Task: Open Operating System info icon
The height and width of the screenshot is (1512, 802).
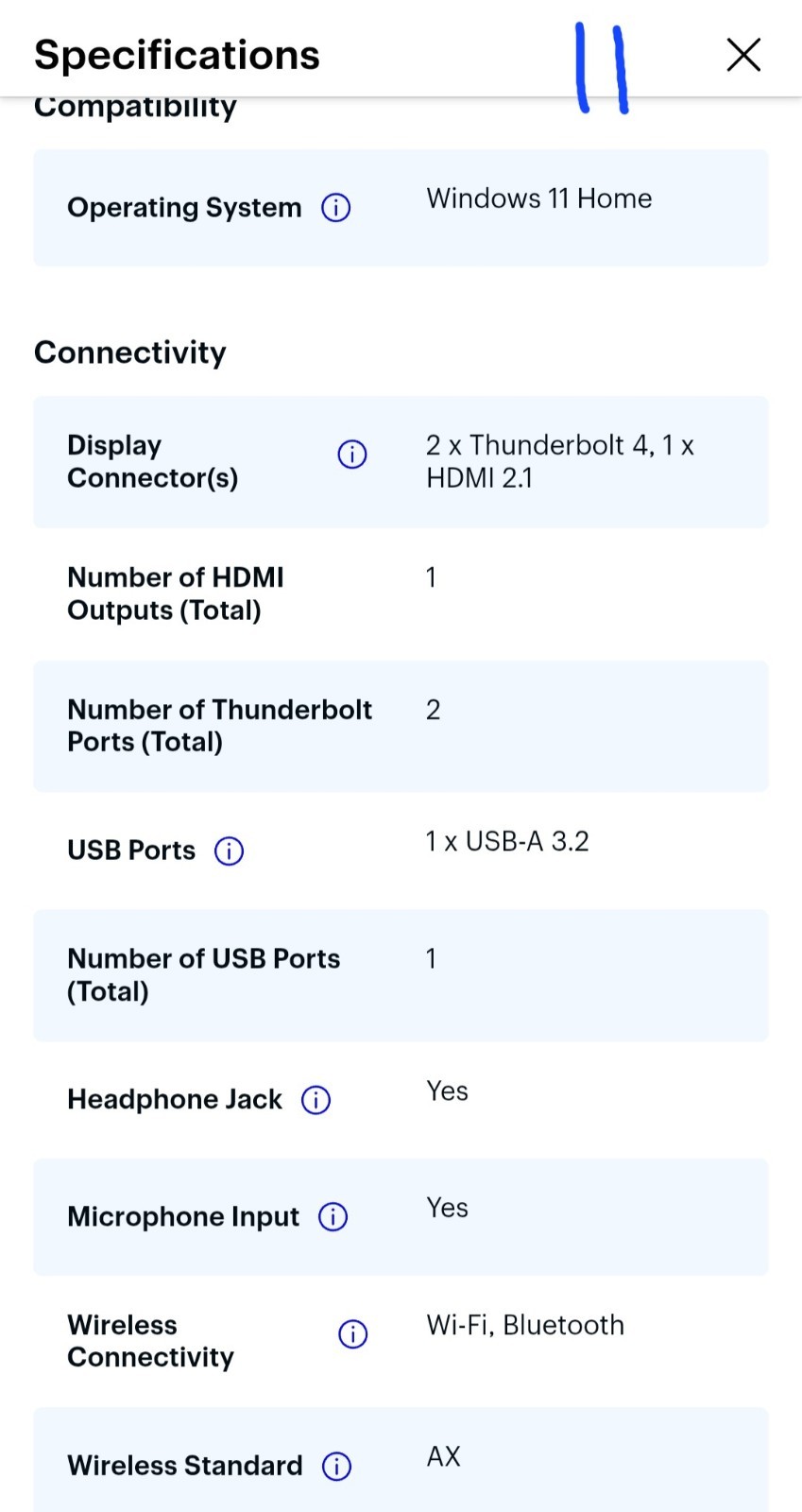Action: tap(336, 207)
